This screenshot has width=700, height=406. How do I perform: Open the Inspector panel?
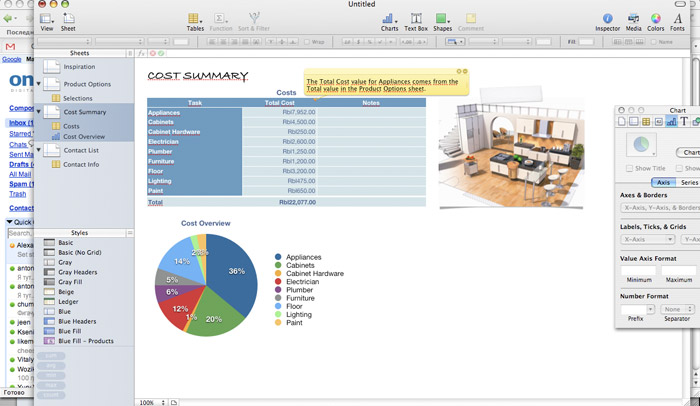pyautogui.click(x=608, y=22)
